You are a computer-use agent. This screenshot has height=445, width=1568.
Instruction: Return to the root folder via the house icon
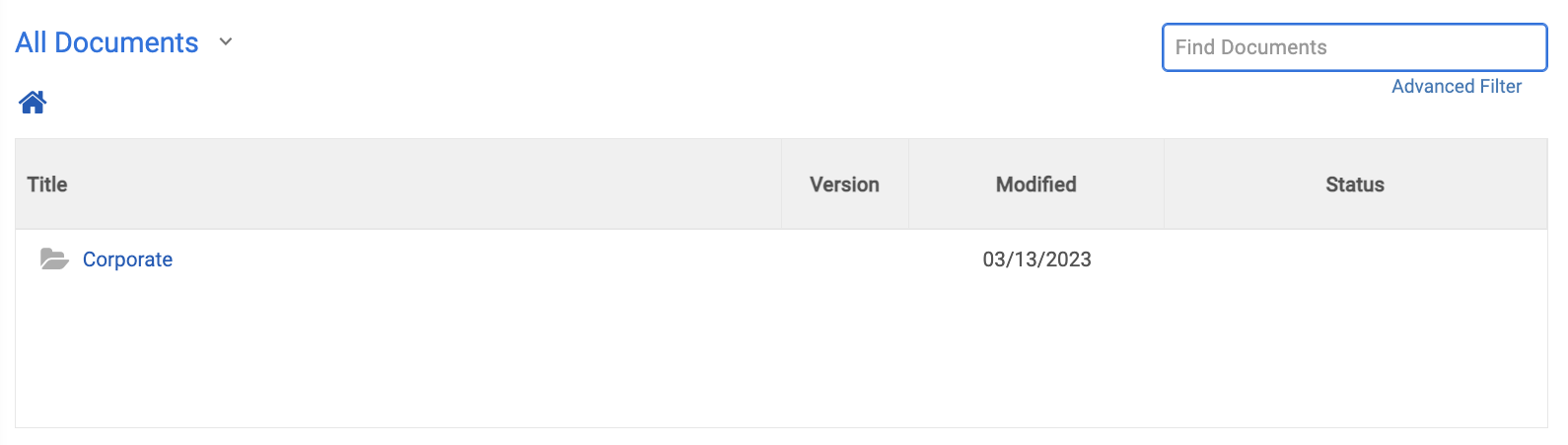(x=33, y=103)
